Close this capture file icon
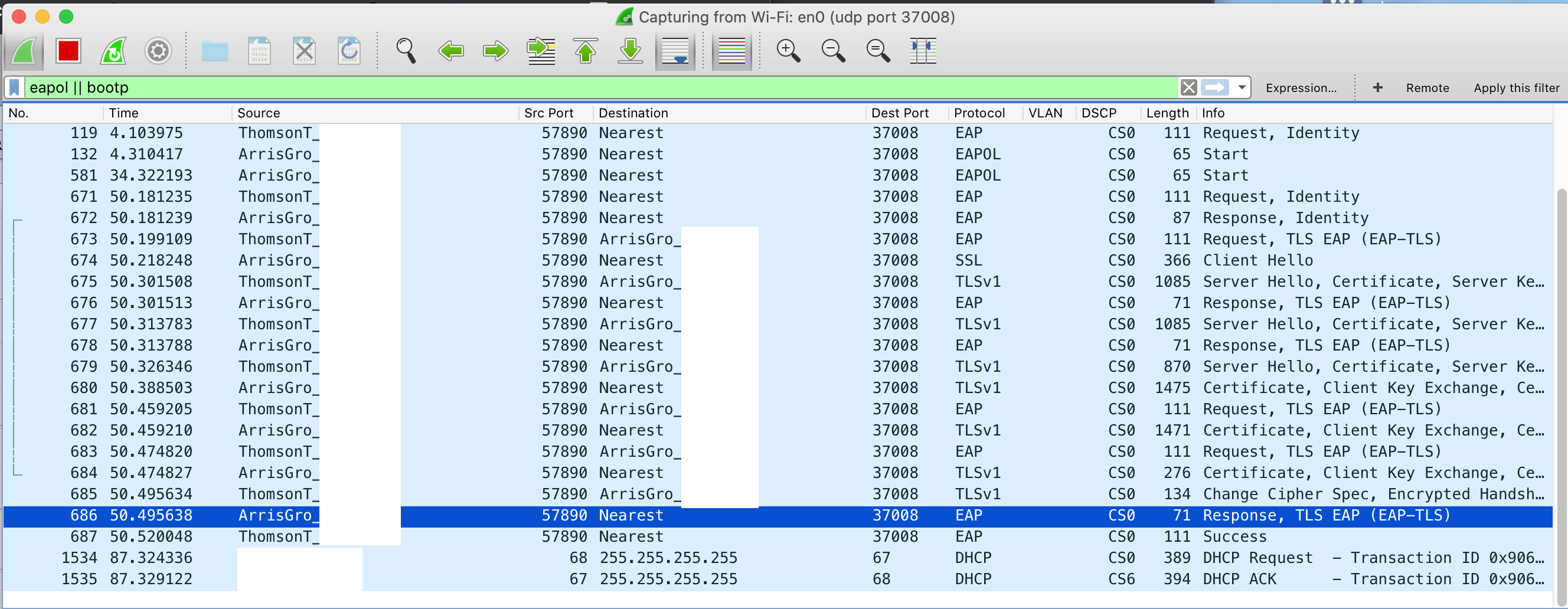1568x609 pixels. (303, 51)
